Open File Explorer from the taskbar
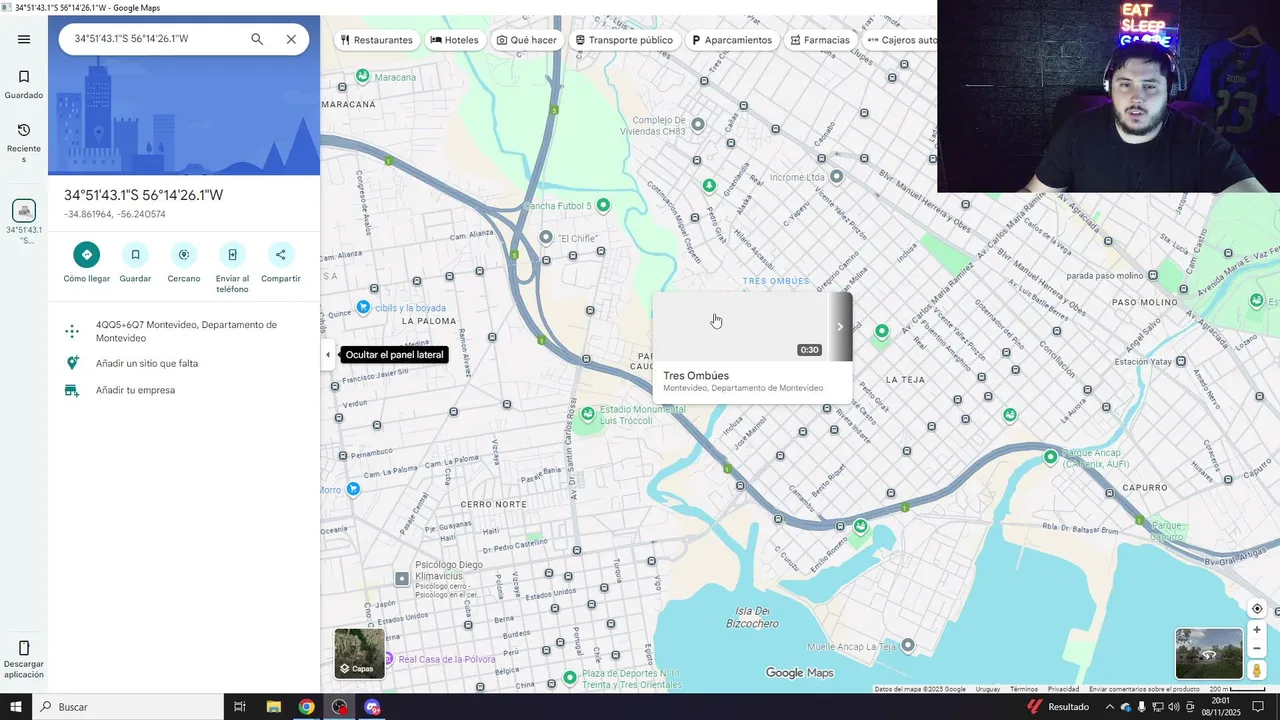 pos(273,707)
